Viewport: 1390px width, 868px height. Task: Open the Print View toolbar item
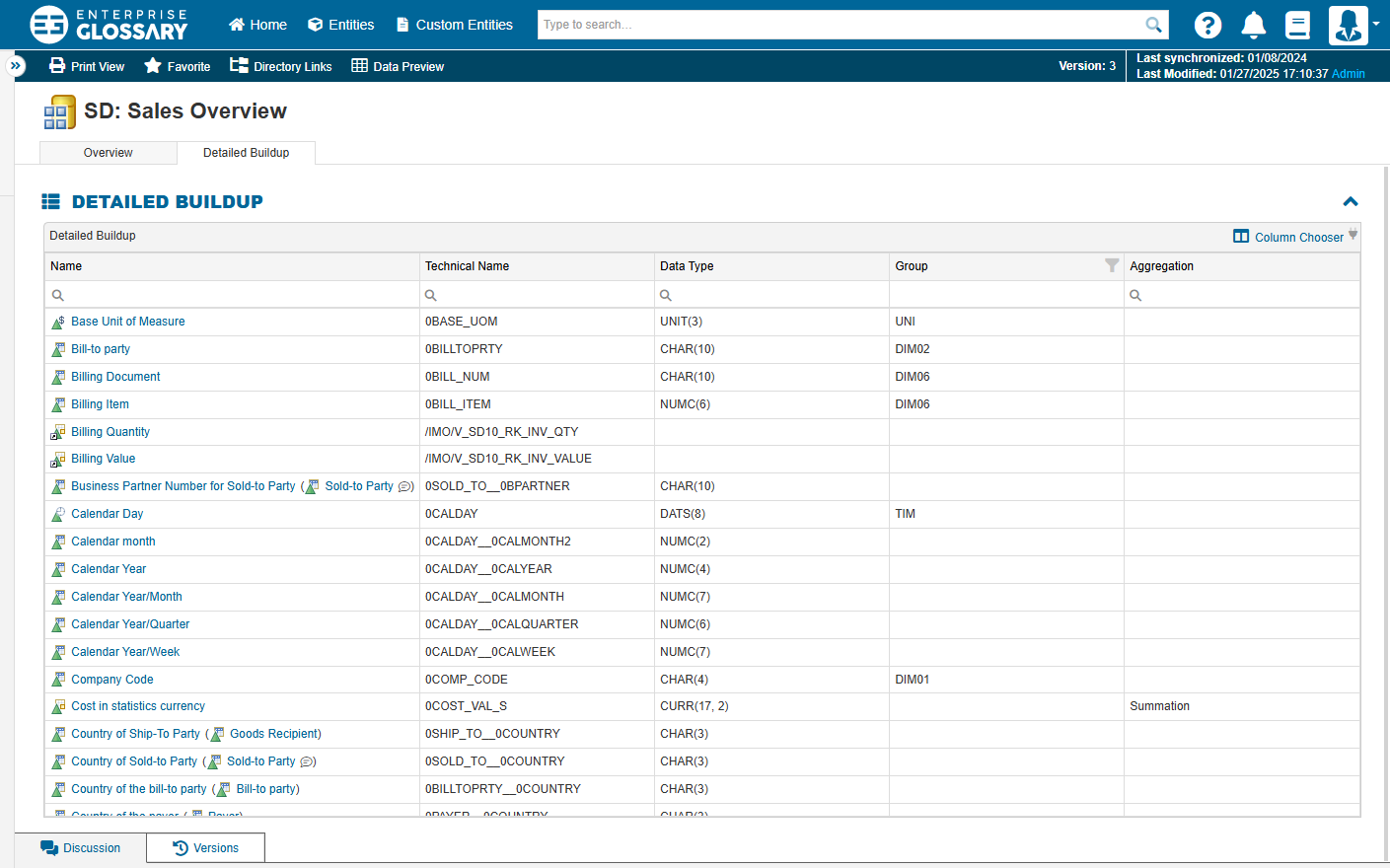[87, 66]
